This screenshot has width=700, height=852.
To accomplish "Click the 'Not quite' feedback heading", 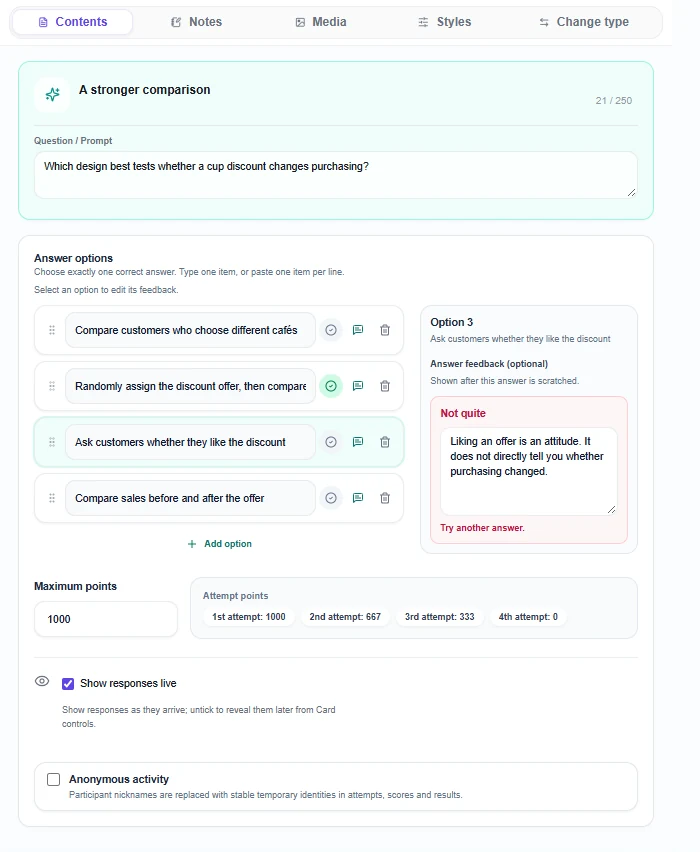I will click(463, 413).
